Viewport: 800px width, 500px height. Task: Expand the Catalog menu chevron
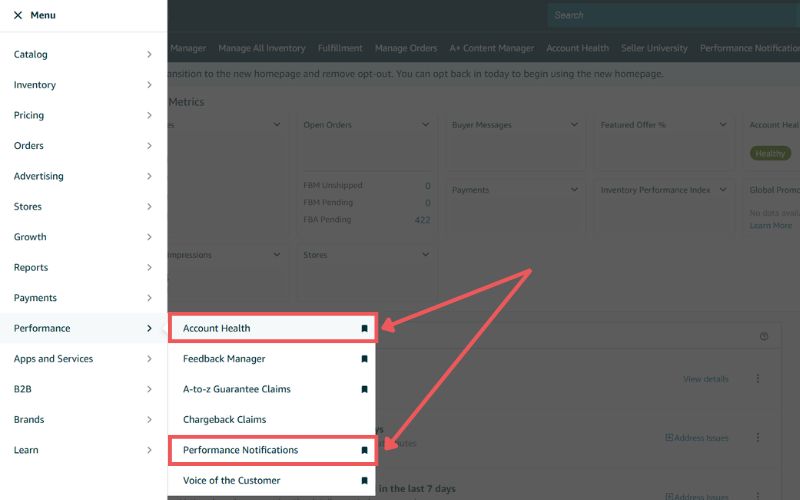(149, 54)
